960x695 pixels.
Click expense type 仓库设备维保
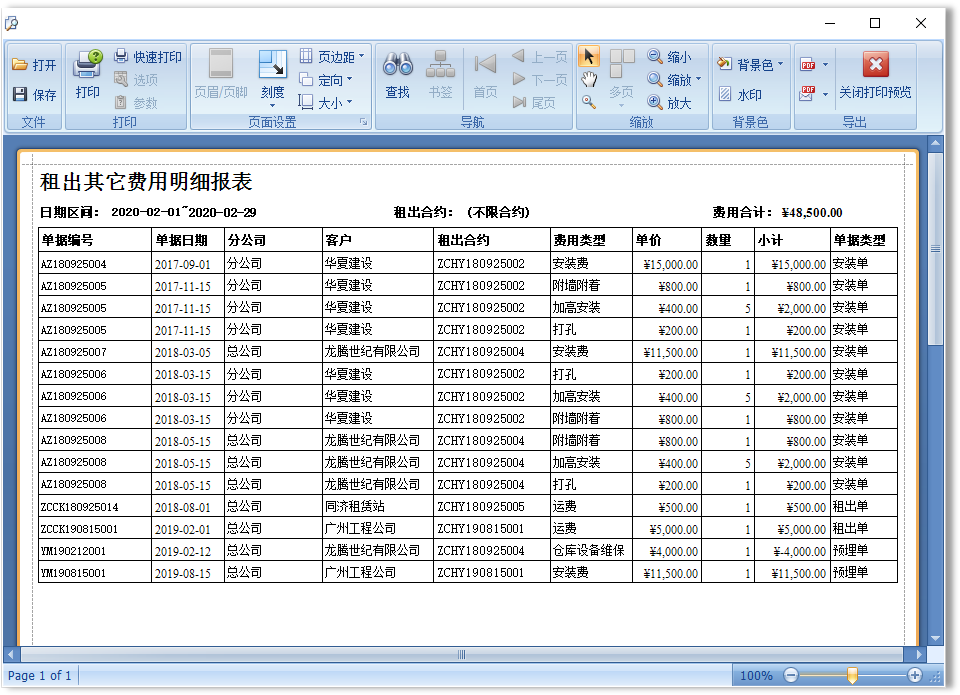tap(588, 550)
